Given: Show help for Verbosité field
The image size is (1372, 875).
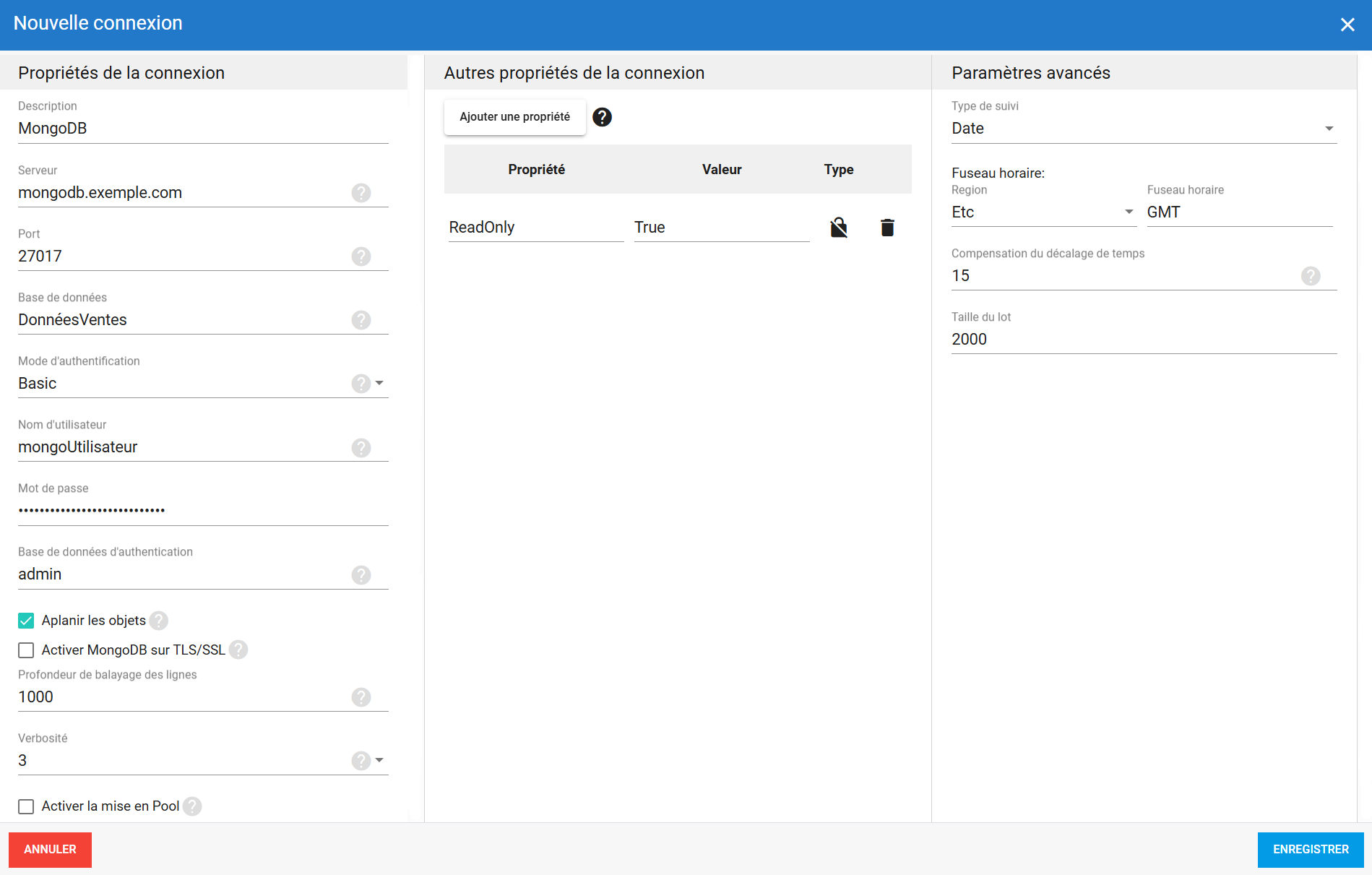Looking at the screenshot, I should click(x=361, y=761).
